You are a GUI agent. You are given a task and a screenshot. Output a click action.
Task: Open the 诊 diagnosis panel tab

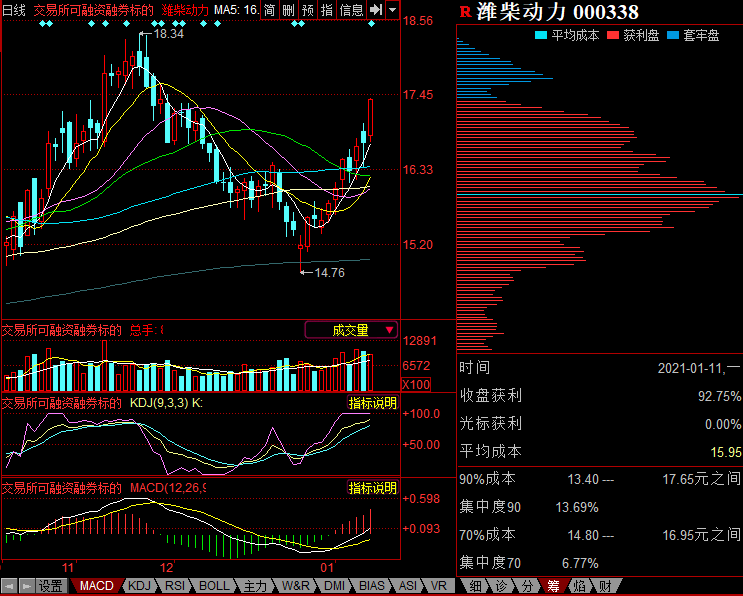501,586
